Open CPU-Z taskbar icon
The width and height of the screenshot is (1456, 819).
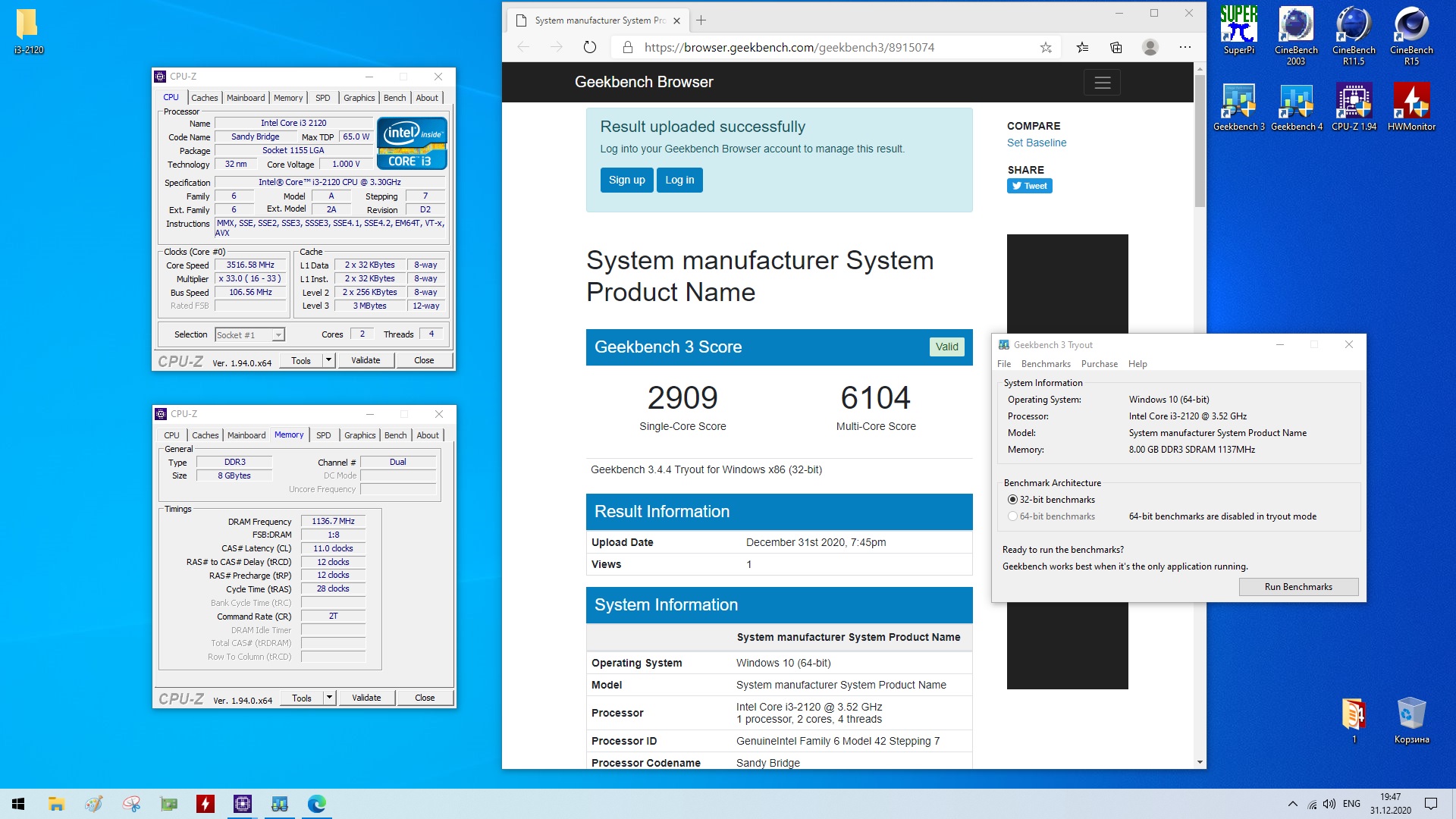(243, 804)
